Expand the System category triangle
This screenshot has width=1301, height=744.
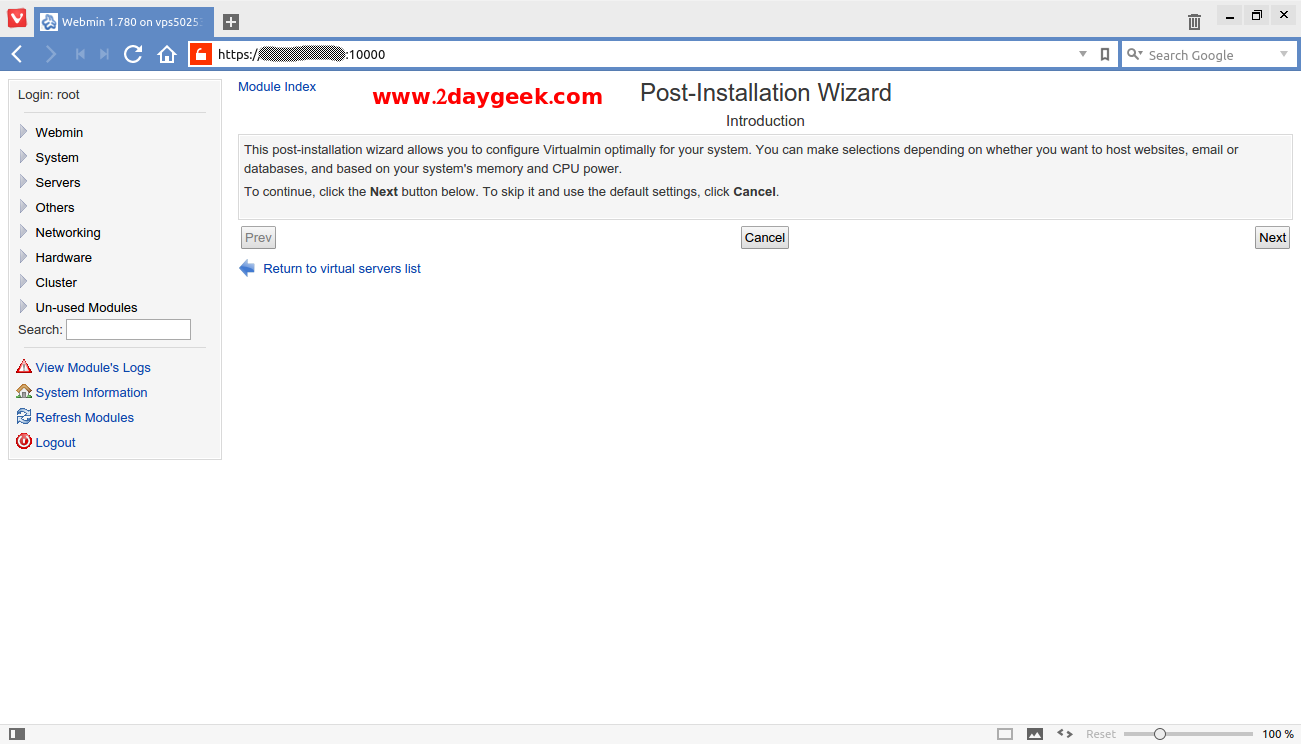tap(24, 156)
